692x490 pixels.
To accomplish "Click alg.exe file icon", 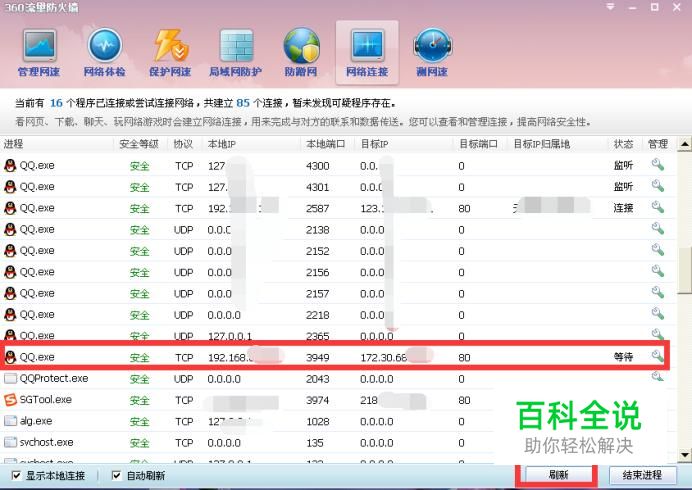I will pyautogui.click(x=10, y=421).
